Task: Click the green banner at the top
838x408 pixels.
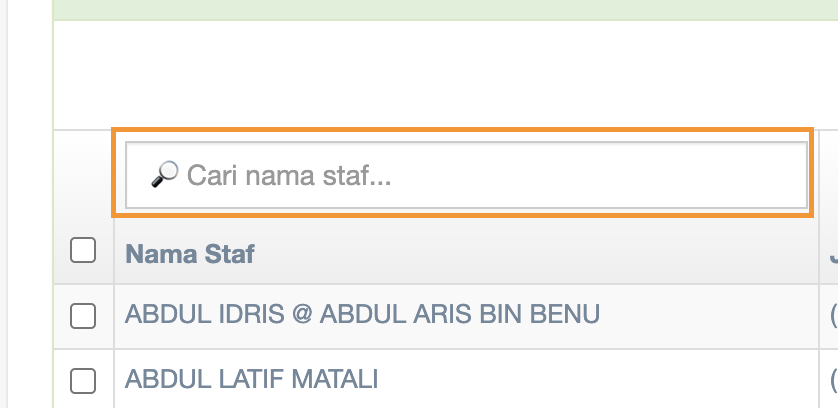Action: 445,10
